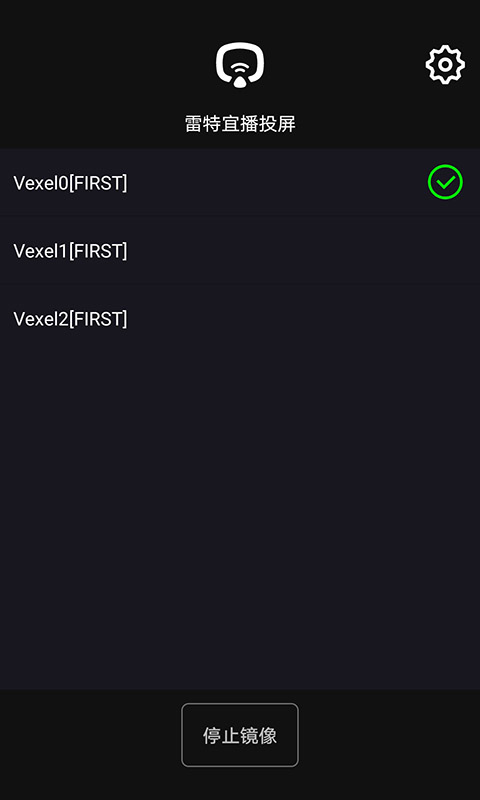Click the green checkmark beside Vexel0[FIRST]
The width and height of the screenshot is (480, 800).
click(445, 182)
